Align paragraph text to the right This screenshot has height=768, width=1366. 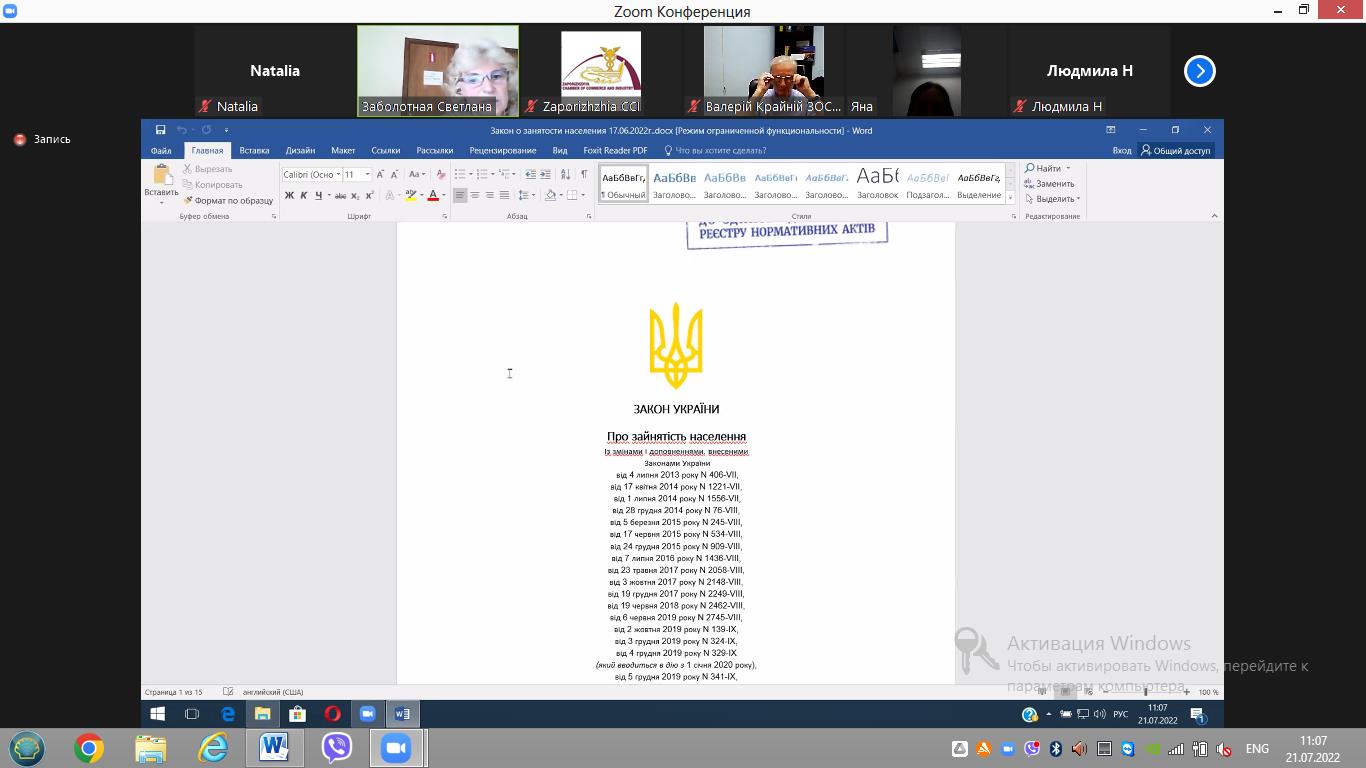tap(490, 195)
